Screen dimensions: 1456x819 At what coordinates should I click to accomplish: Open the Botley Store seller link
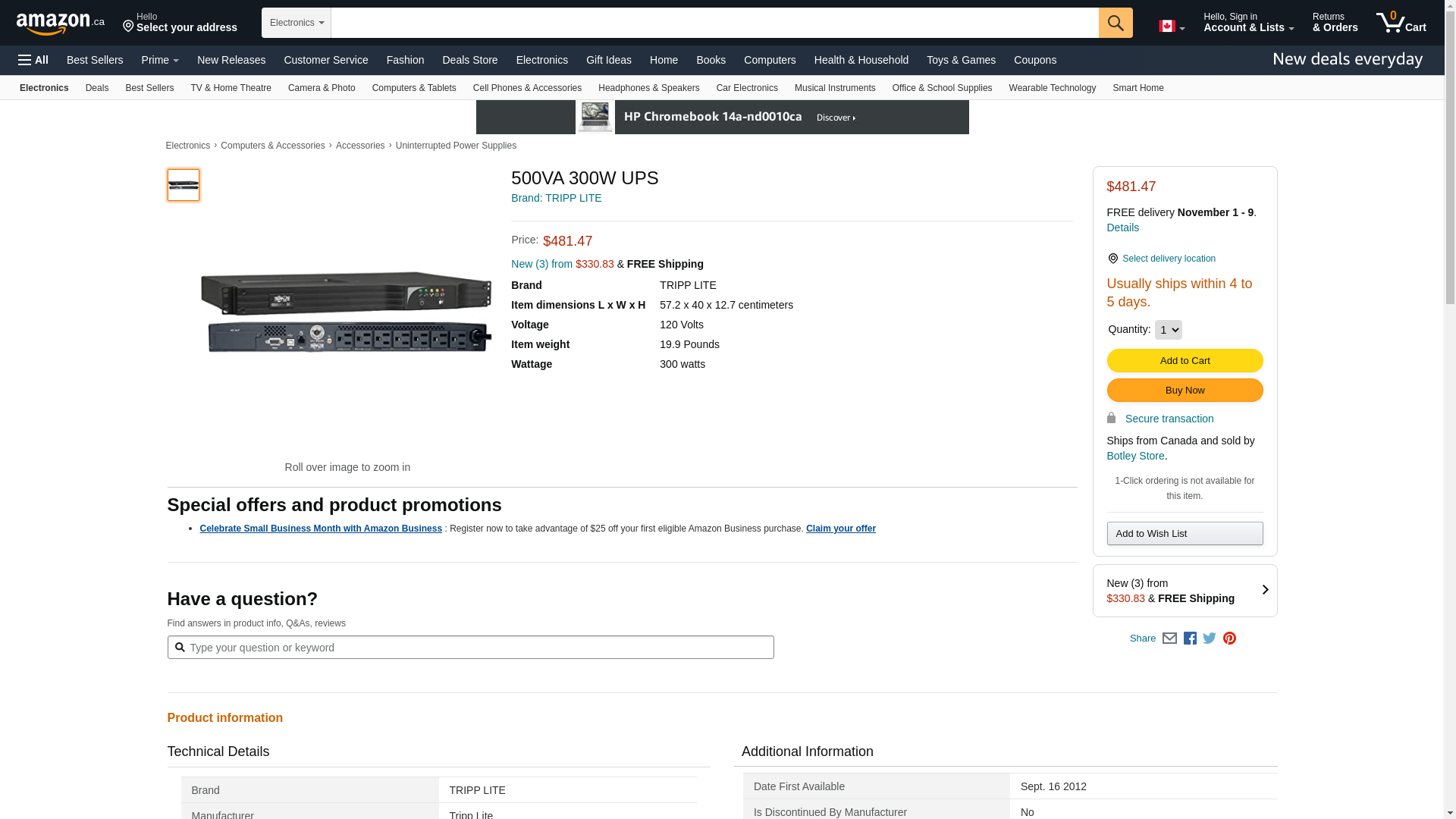[1135, 456]
